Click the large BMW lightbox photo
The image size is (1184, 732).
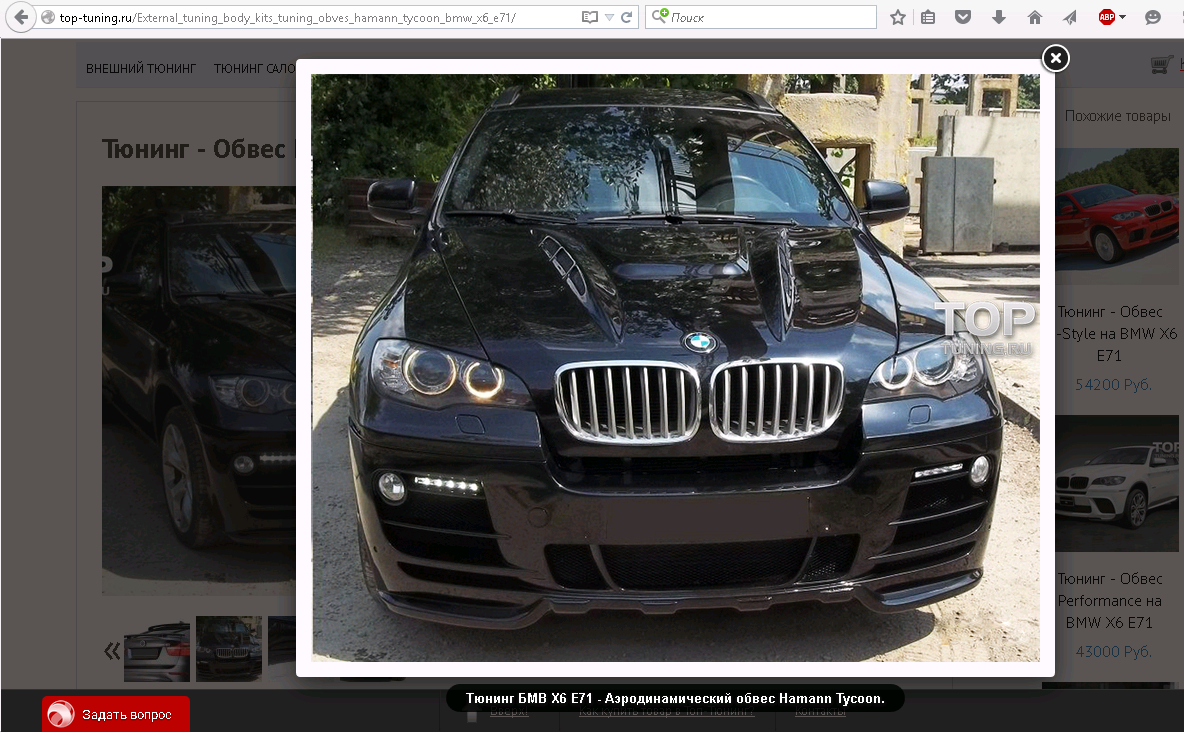[x=675, y=368]
